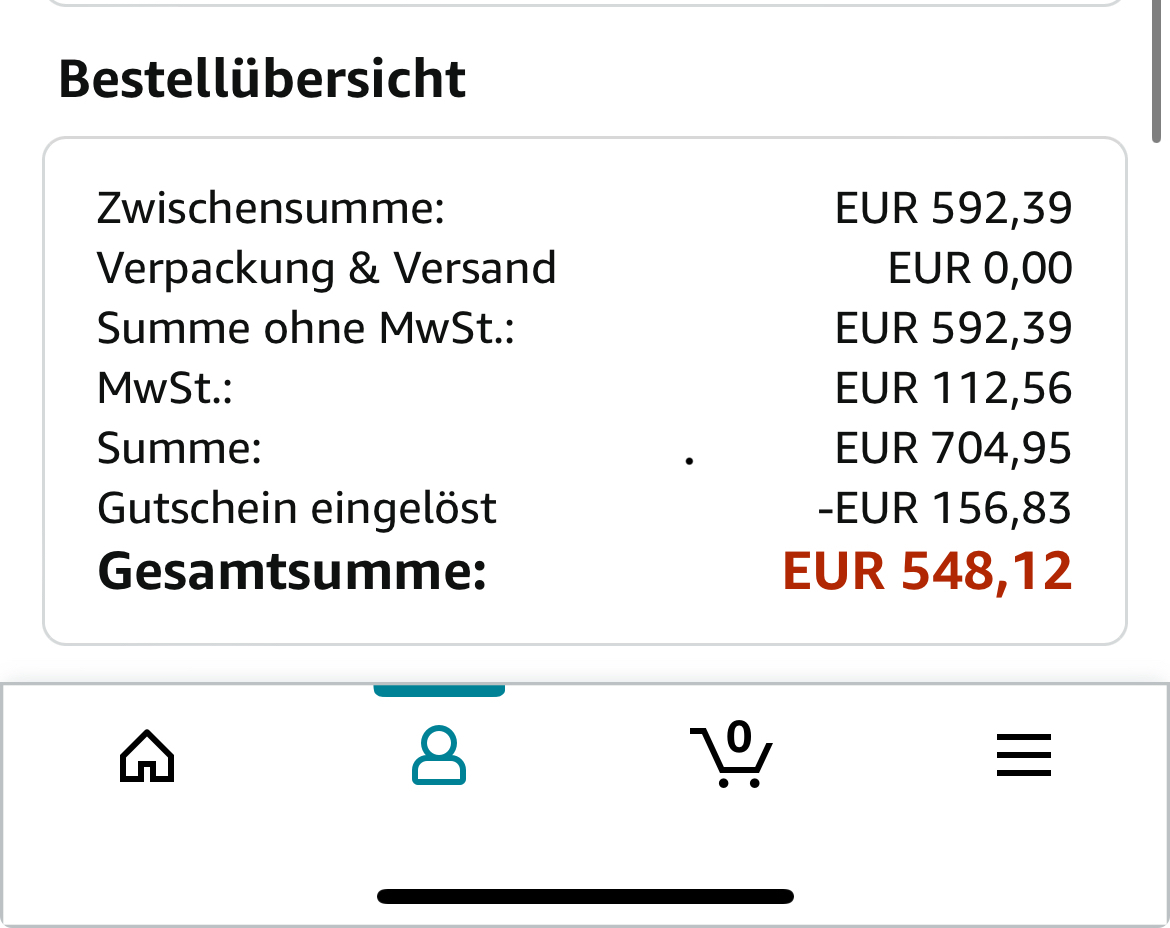This screenshot has height=928, width=1170.
Task: Open the hamburger menu icon
Action: click(1024, 755)
